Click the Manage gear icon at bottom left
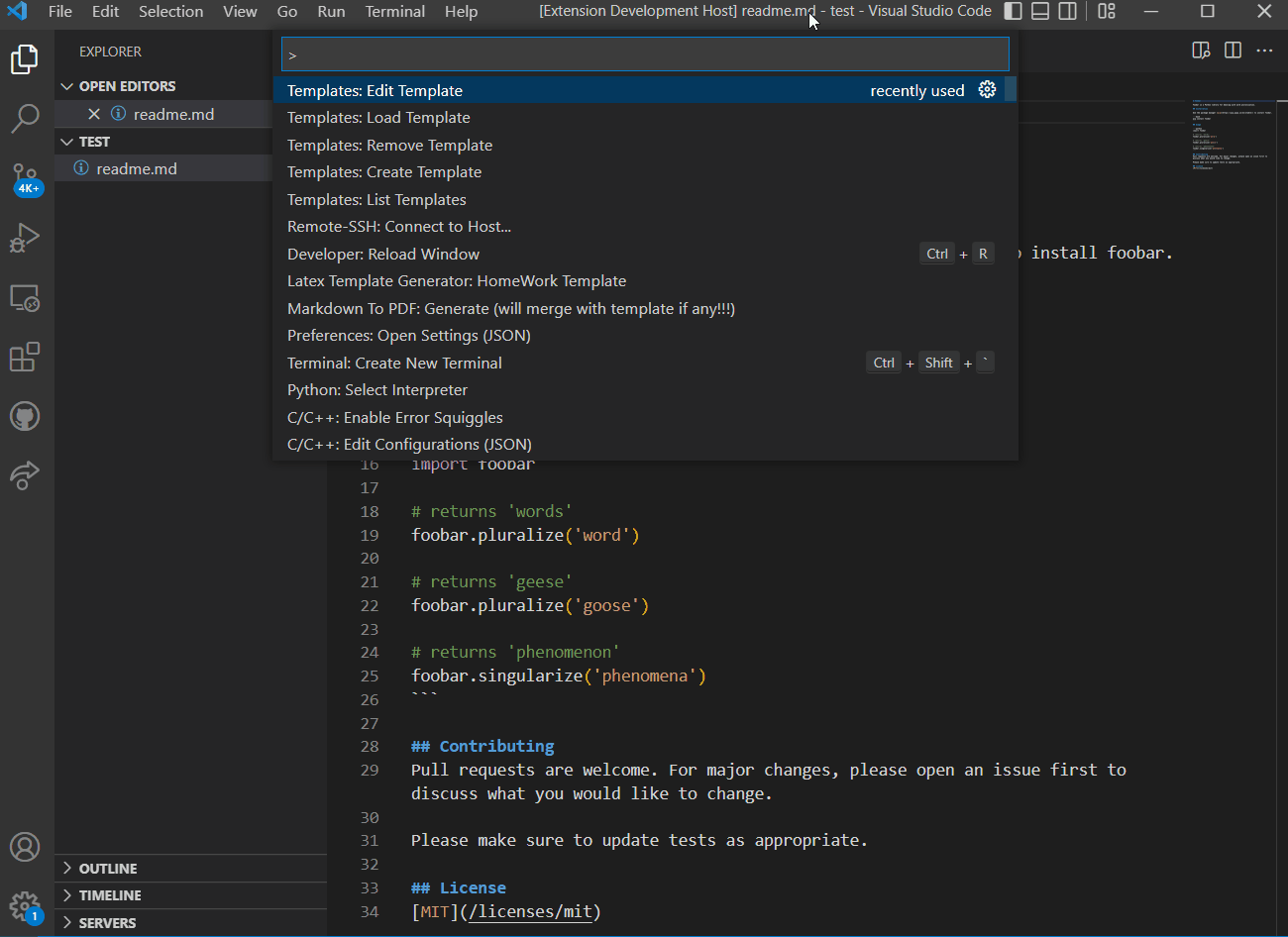 pyautogui.click(x=25, y=905)
